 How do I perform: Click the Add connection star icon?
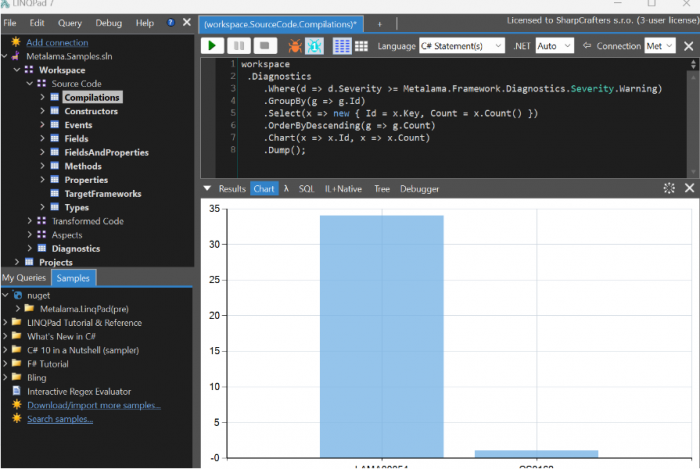[x=16, y=42]
